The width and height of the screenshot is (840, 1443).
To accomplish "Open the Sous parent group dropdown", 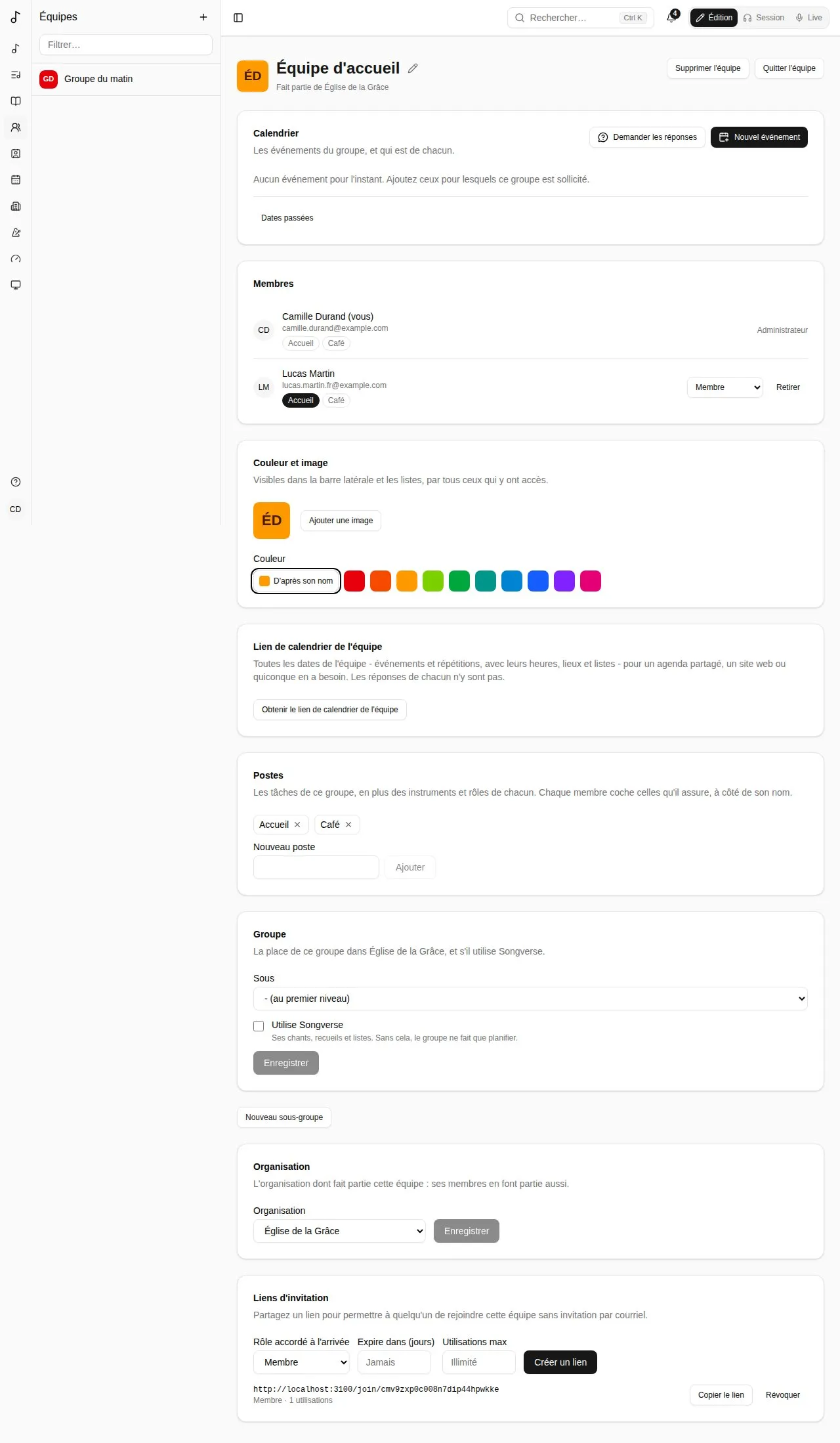I will coord(530,999).
